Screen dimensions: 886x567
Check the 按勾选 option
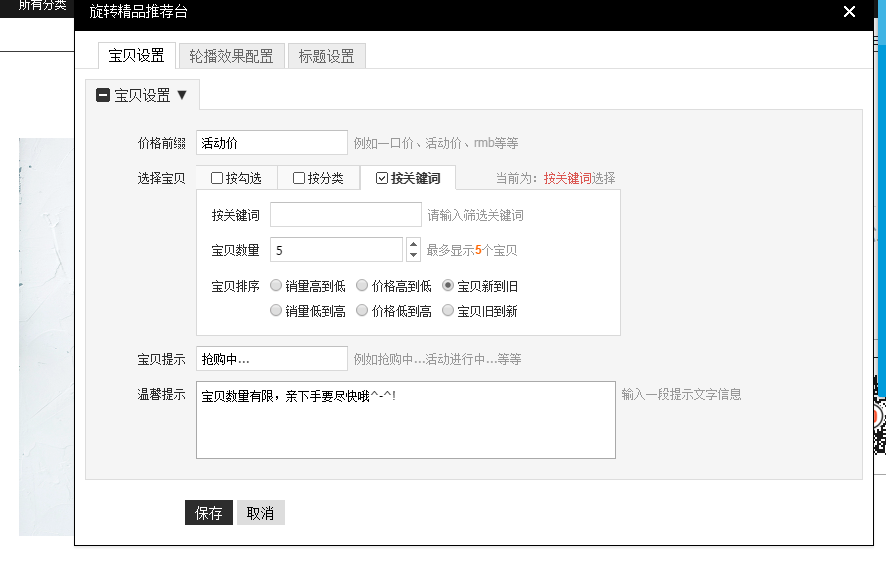coord(217,179)
